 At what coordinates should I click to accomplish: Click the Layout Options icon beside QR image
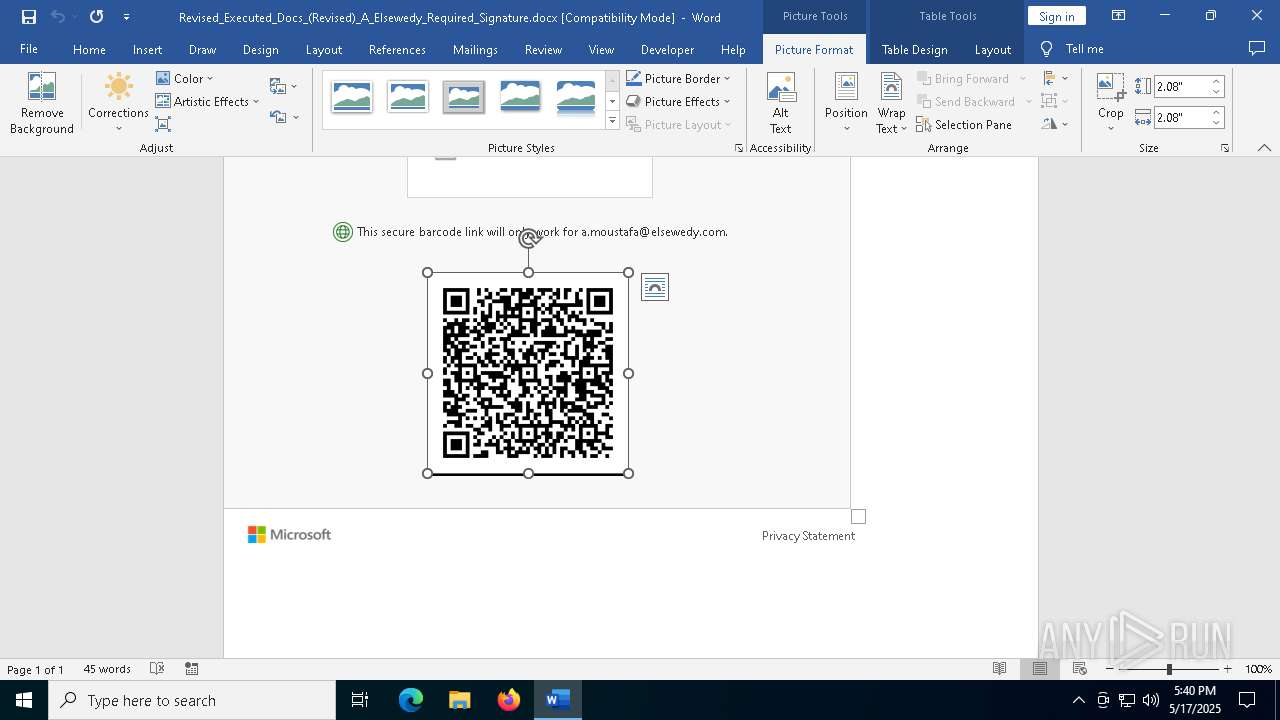655,288
